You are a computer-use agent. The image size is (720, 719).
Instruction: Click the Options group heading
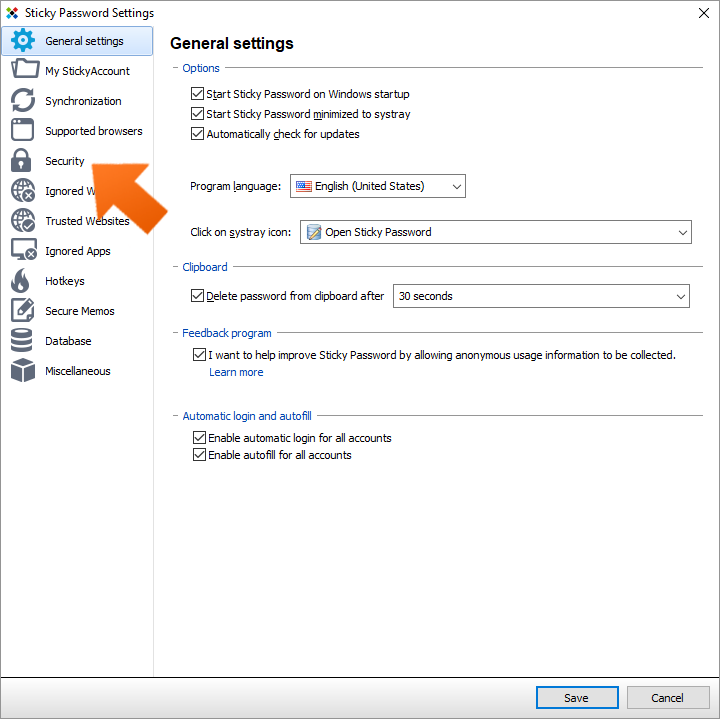coord(201,68)
